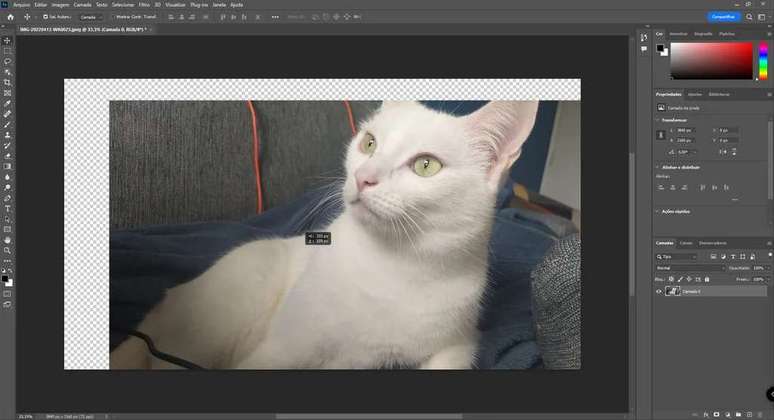This screenshot has height=420, width=774.
Task: Select the Gradient tool
Action: 7,166
